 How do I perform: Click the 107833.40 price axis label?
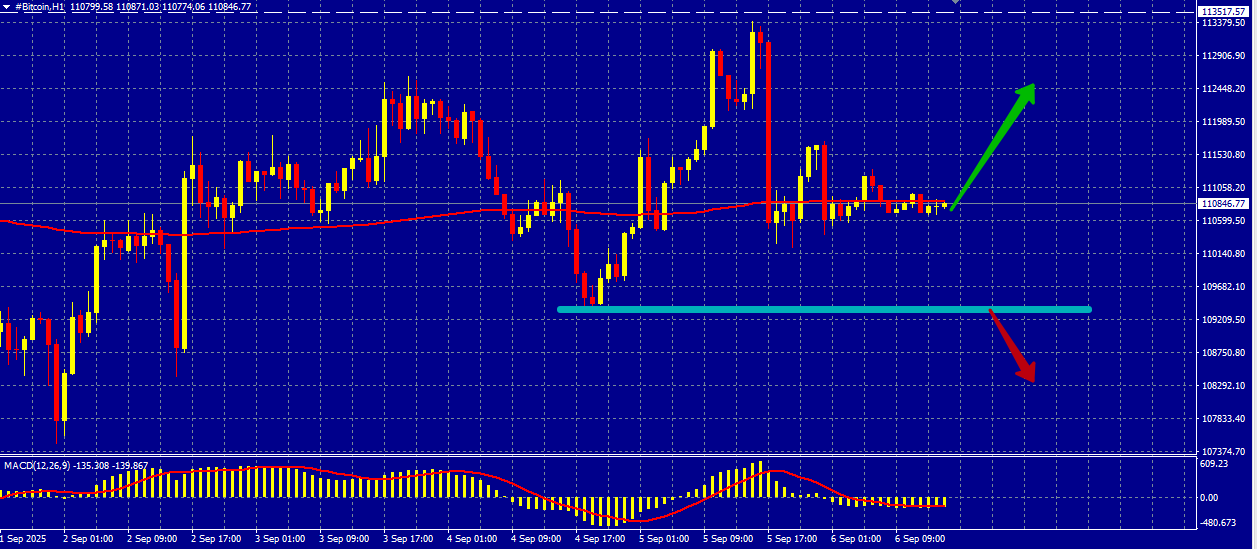click(x=1223, y=419)
